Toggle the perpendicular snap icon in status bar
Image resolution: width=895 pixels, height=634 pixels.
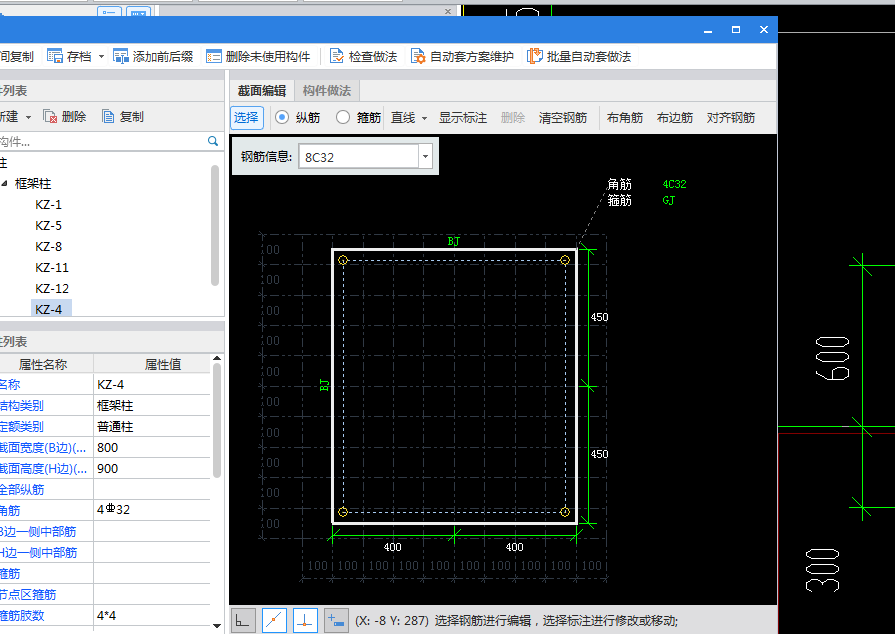point(305,620)
